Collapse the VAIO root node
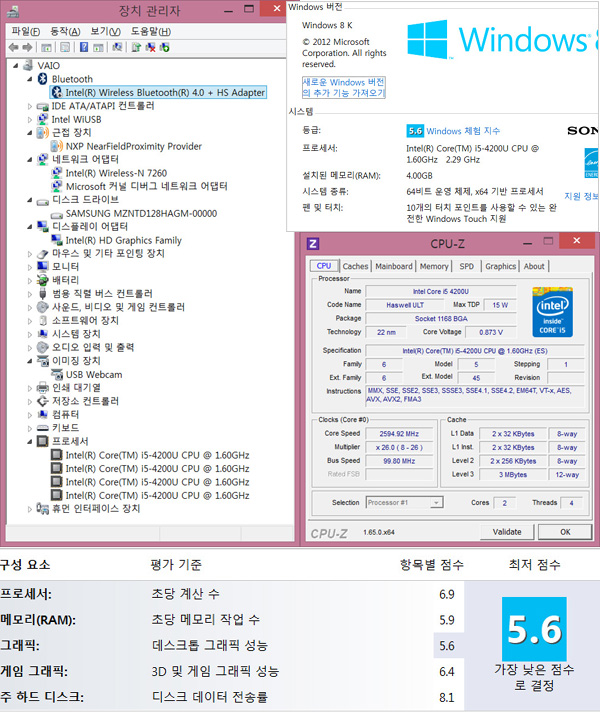600x715 pixels. tap(16, 66)
